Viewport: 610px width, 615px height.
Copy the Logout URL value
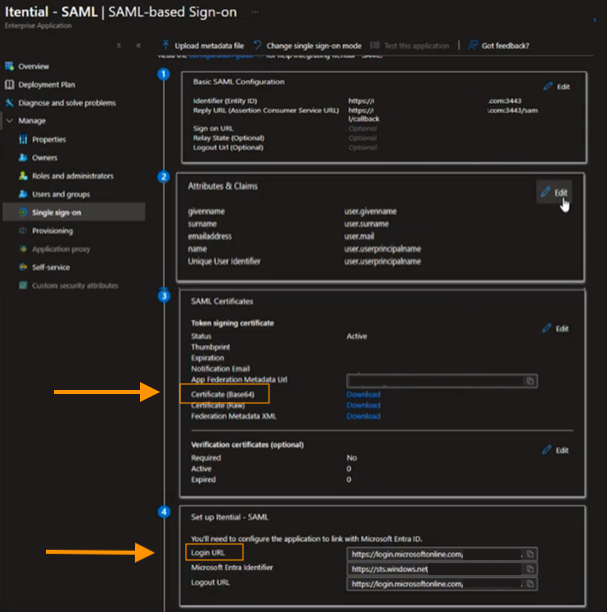point(530,584)
